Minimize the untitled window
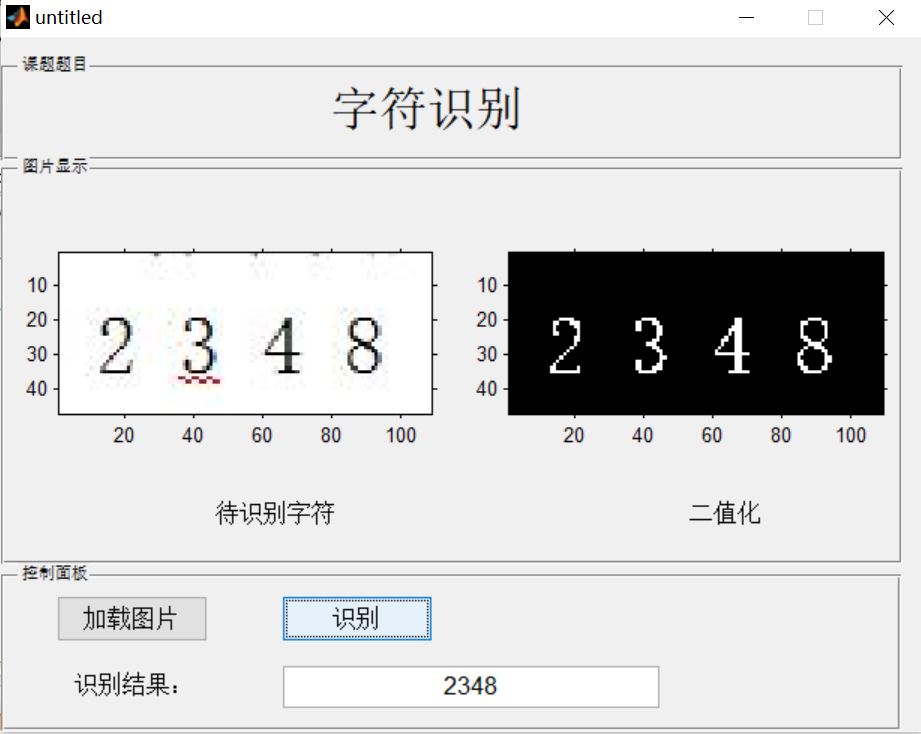The width and height of the screenshot is (921, 734). 746,17
